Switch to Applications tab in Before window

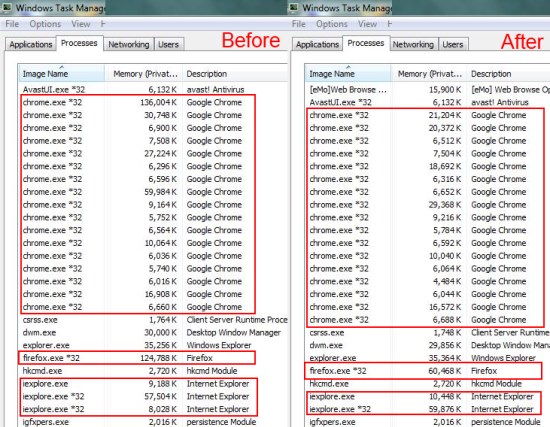pos(31,44)
